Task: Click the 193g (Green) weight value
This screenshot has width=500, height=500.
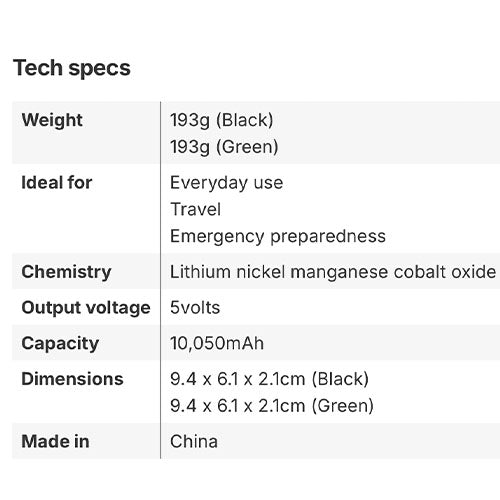Action: [224, 147]
